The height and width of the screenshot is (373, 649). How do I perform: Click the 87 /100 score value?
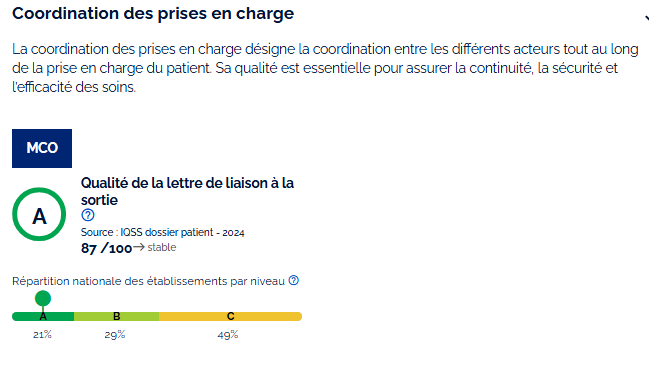[x=106, y=248]
